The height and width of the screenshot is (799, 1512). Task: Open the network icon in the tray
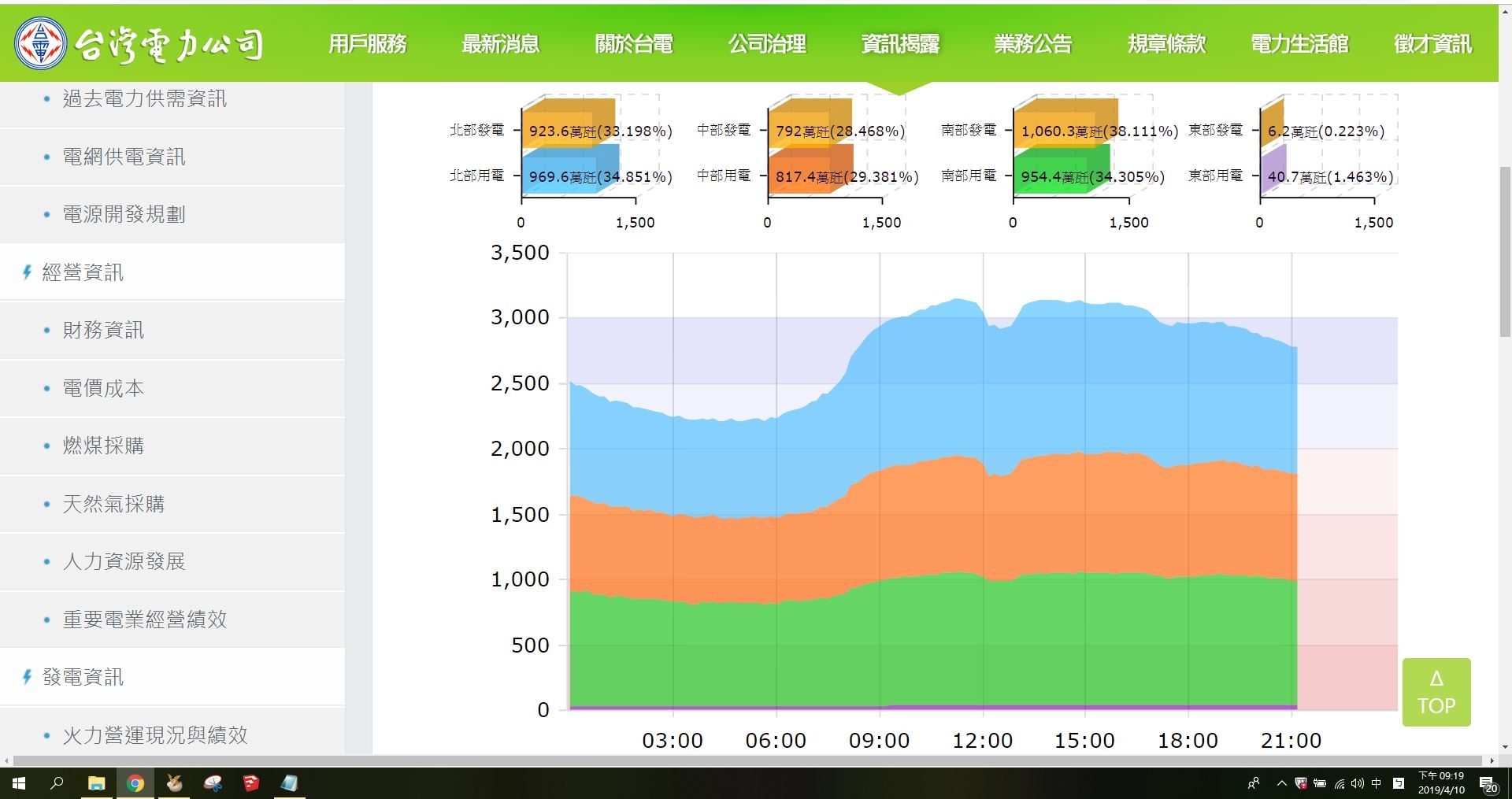(1340, 783)
